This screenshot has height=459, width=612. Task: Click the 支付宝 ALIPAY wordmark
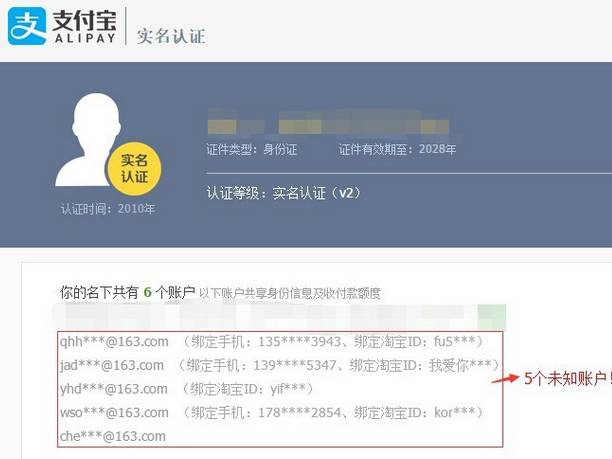[84, 26]
